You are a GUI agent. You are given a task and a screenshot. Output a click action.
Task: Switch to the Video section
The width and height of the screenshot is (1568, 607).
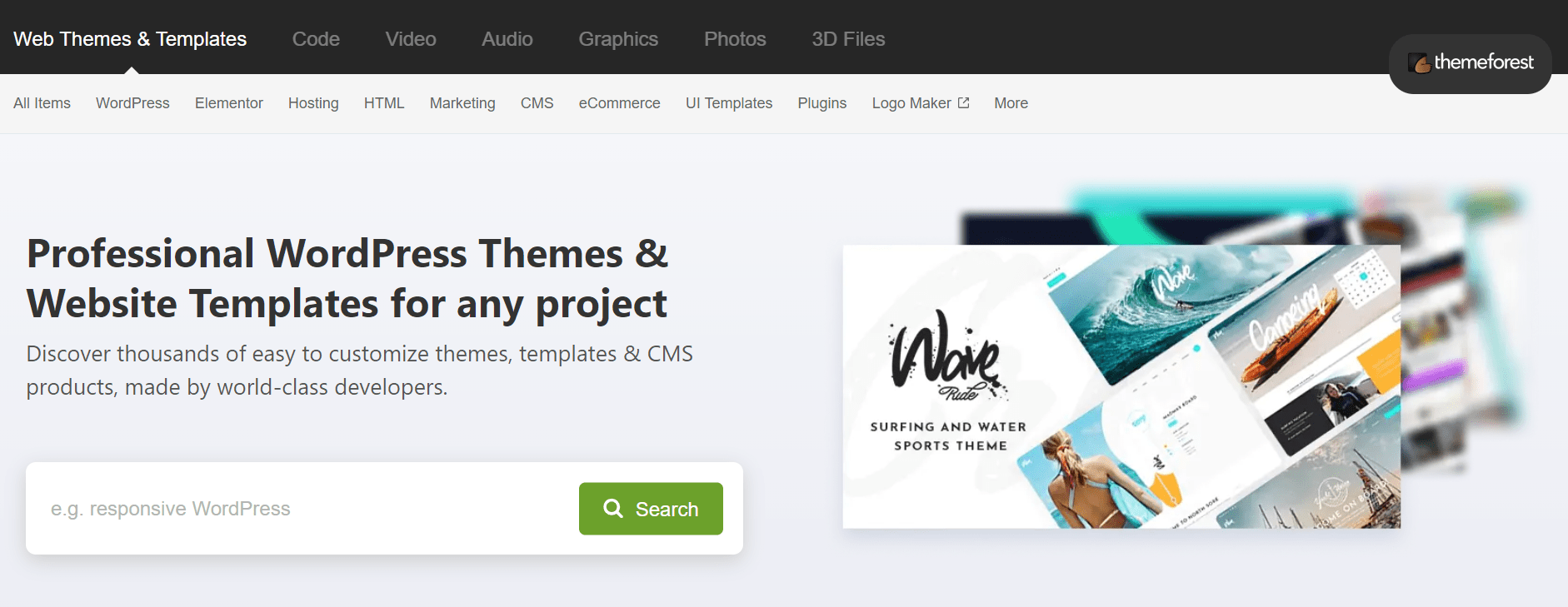click(x=410, y=39)
